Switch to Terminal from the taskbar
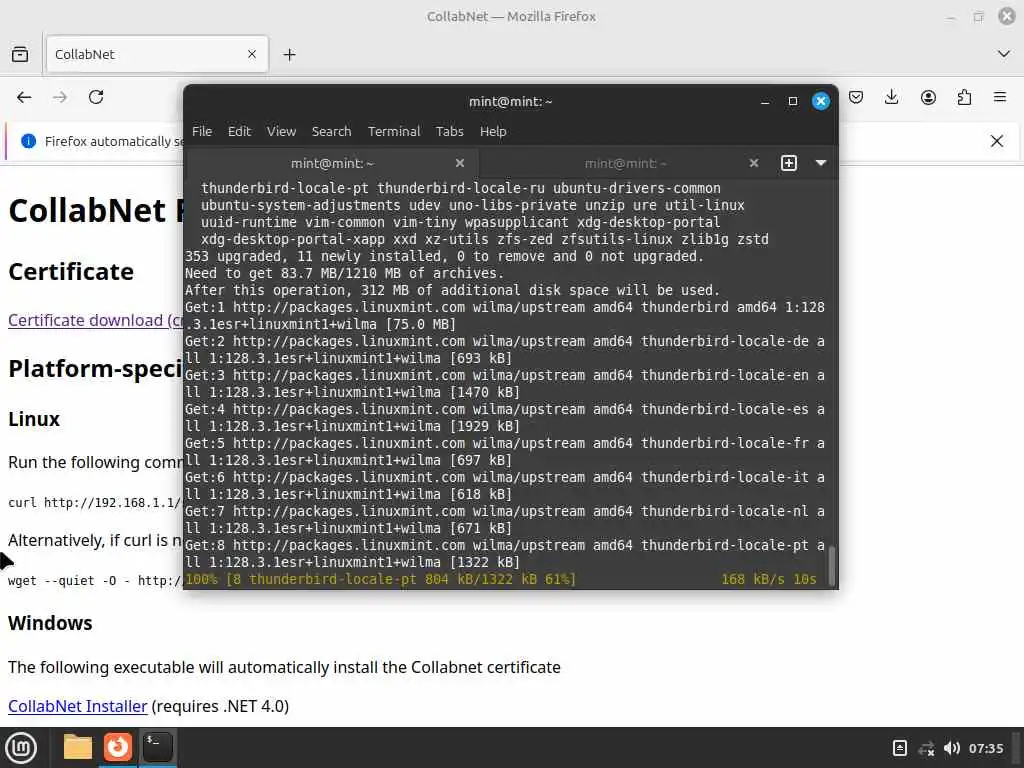Viewport: 1024px width, 768px height. coord(157,746)
